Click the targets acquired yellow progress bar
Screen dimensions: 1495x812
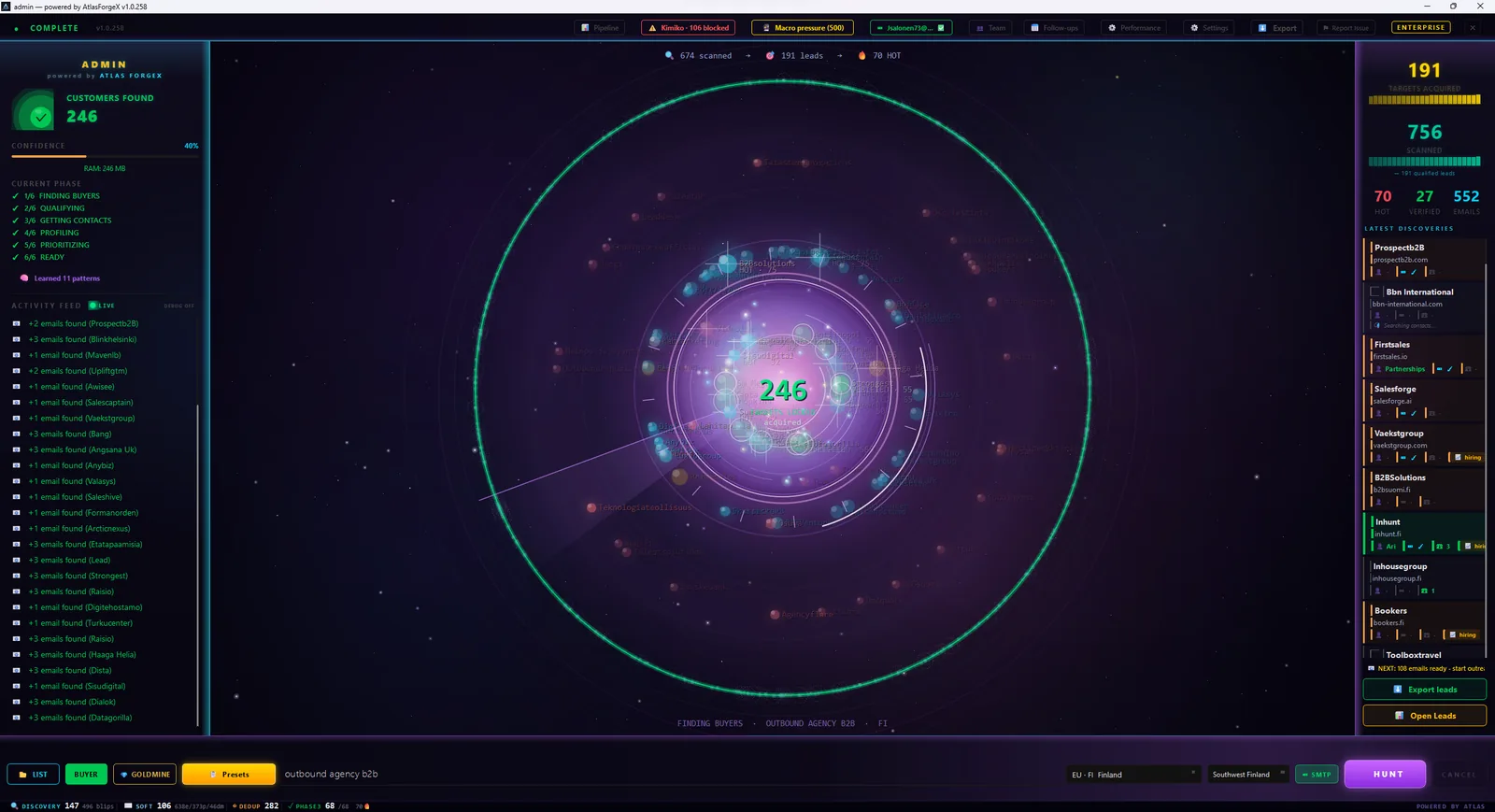(1424, 99)
